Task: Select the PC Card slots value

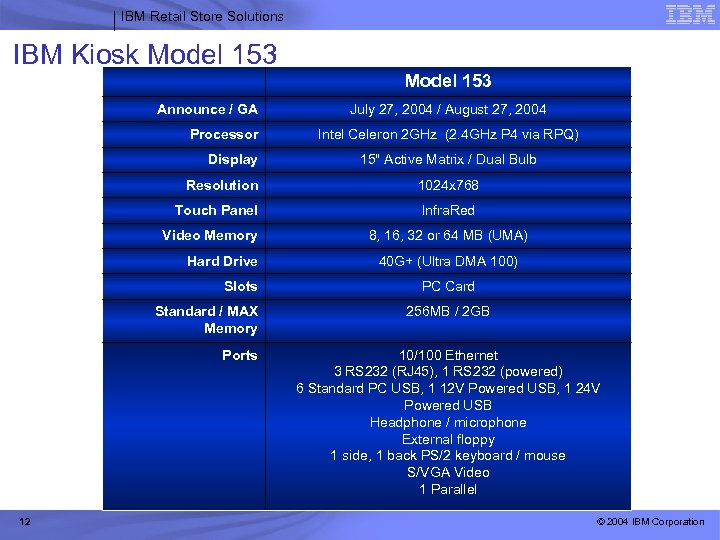Action: [448, 286]
